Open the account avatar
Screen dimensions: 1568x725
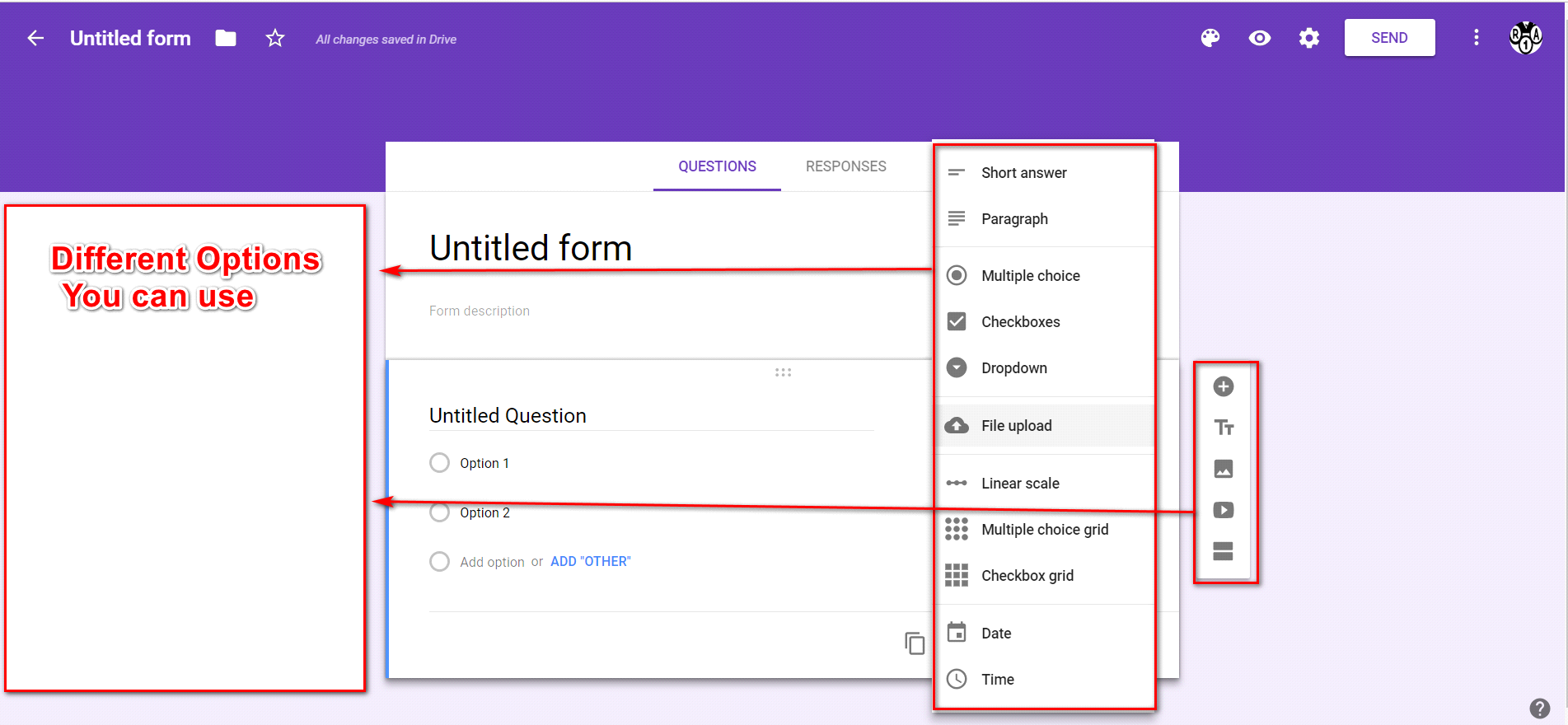click(1526, 38)
